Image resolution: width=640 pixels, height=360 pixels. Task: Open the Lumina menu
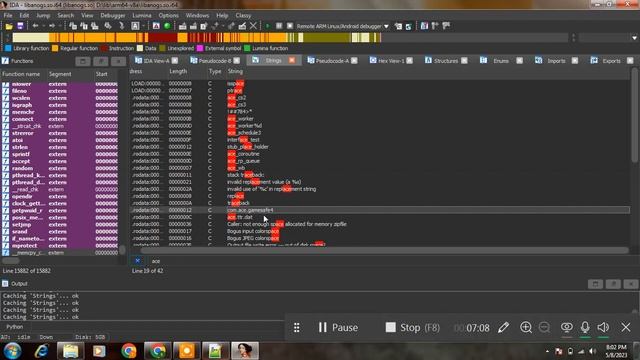pyautogui.click(x=142, y=16)
